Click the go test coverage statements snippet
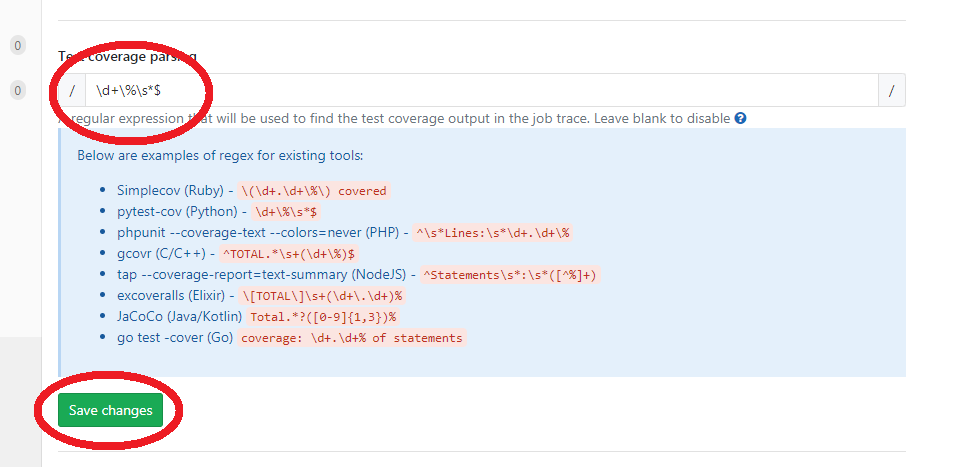974x467 pixels. (x=351, y=338)
